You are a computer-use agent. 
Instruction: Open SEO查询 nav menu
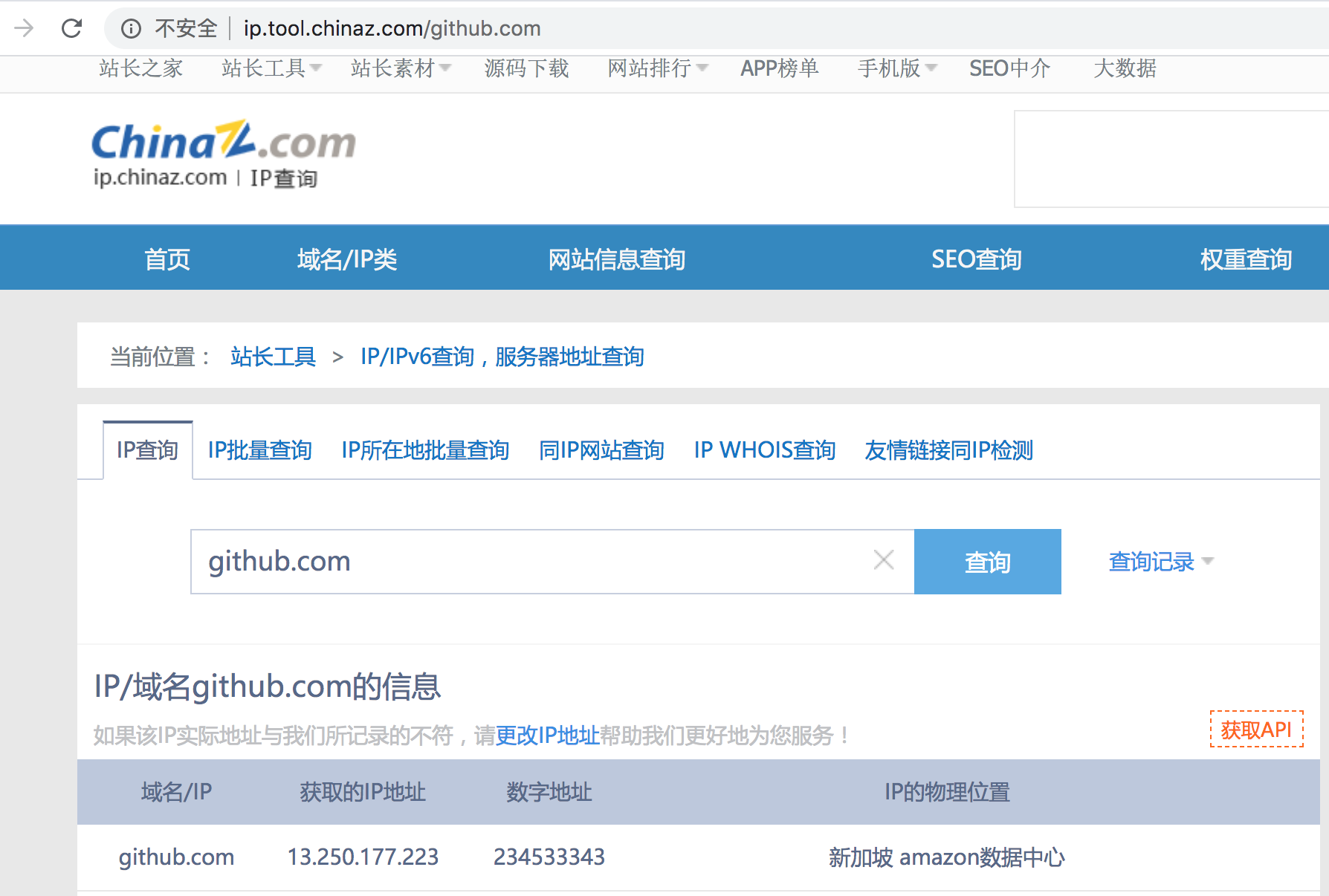[977, 259]
